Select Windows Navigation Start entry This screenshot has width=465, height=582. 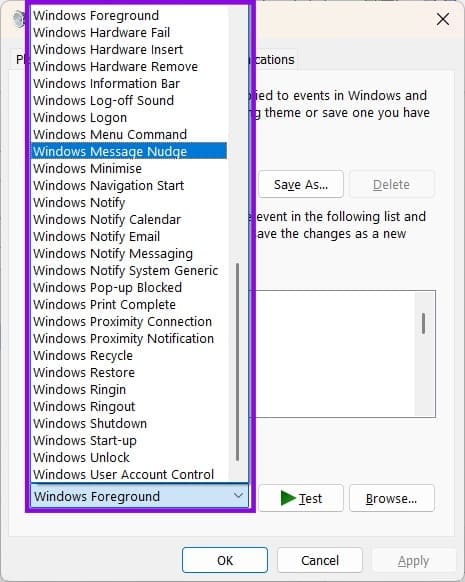[x=129, y=186]
